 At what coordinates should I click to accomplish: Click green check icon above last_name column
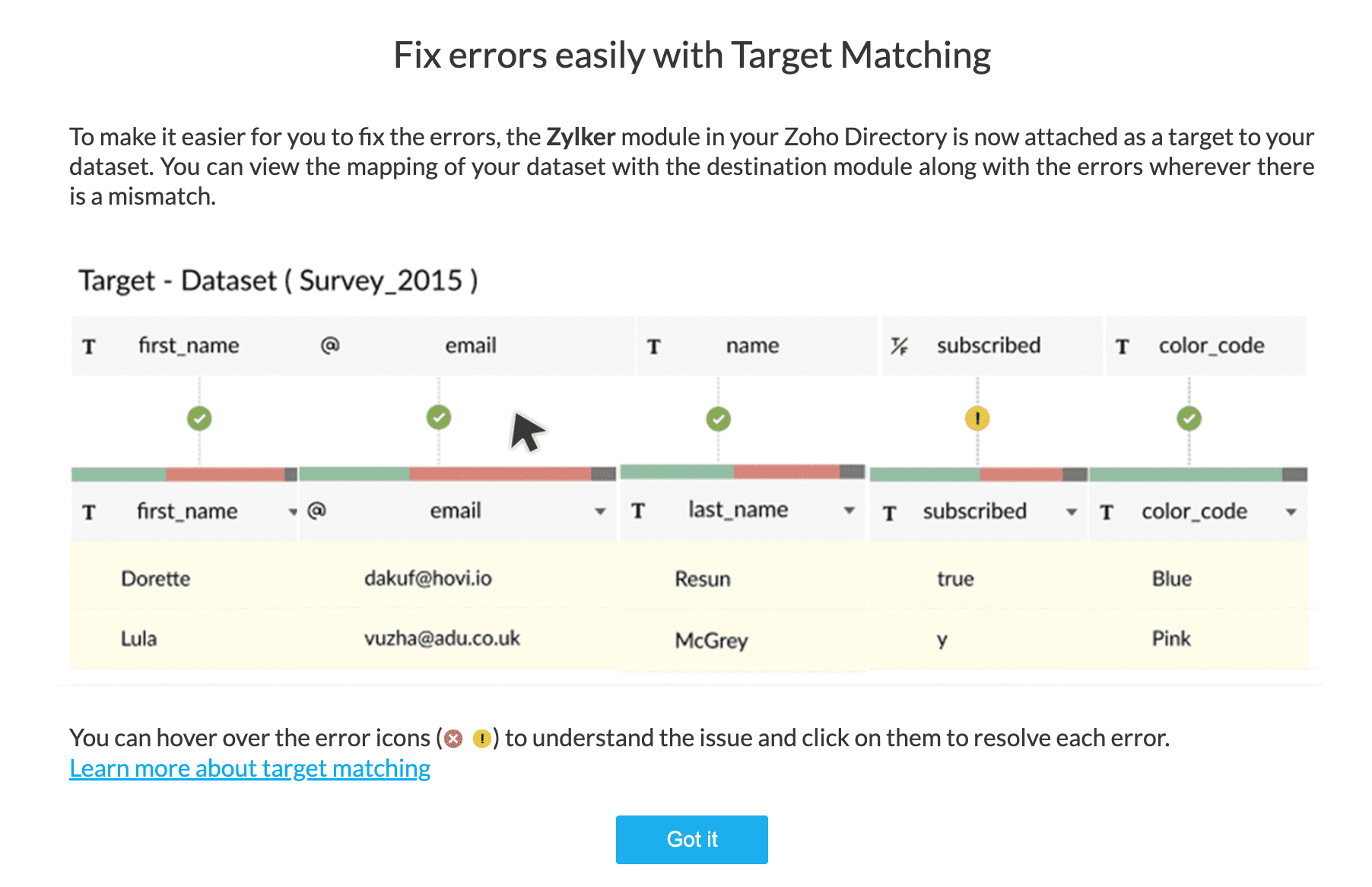718,418
